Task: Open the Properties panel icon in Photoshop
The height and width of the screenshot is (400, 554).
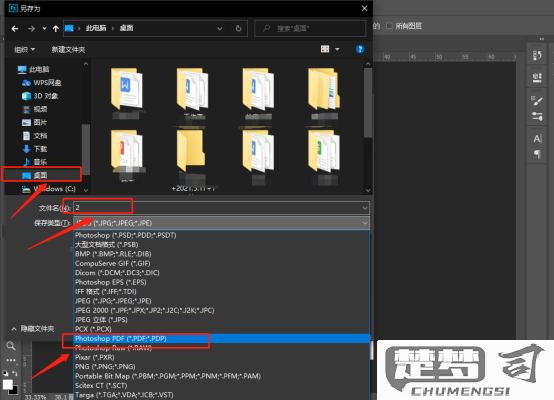Action: click(537, 77)
